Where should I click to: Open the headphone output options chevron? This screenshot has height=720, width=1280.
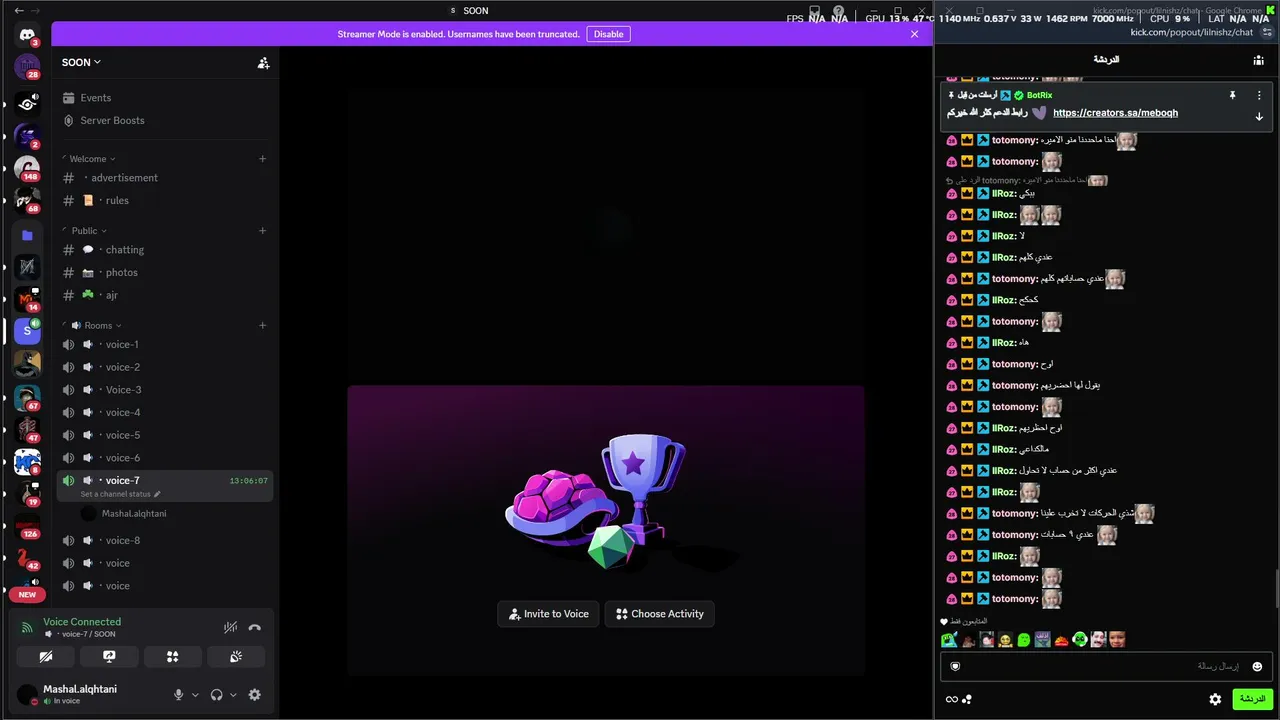pos(233,695)
